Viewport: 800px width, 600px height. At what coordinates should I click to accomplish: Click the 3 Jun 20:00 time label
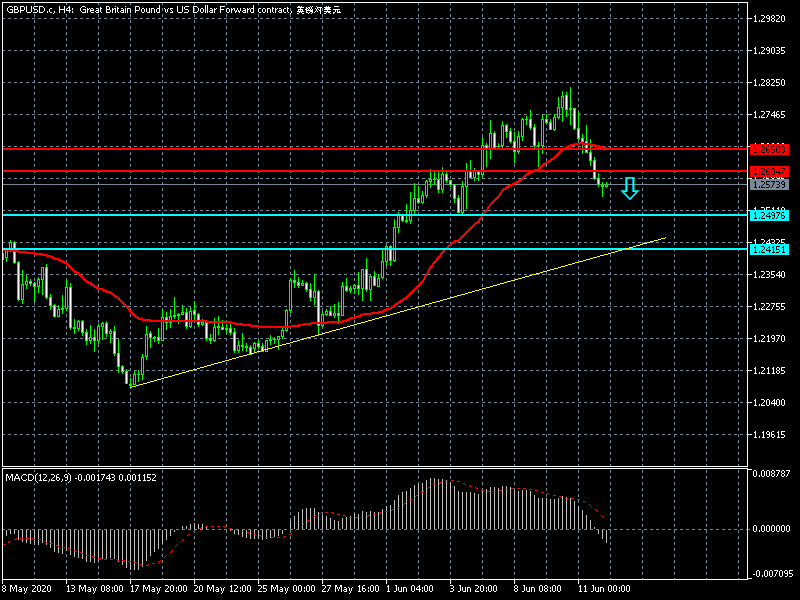(x=473, y=588)
